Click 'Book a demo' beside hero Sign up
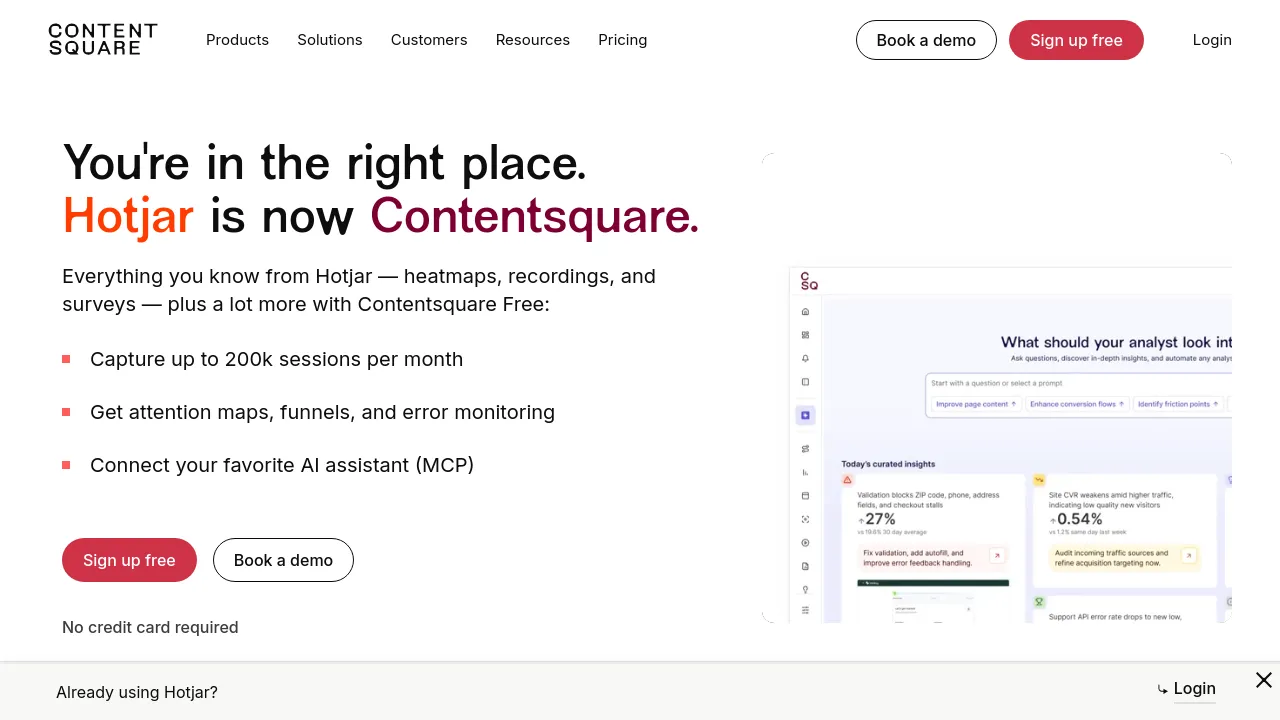1280x720 pixels. coord(283,560)
